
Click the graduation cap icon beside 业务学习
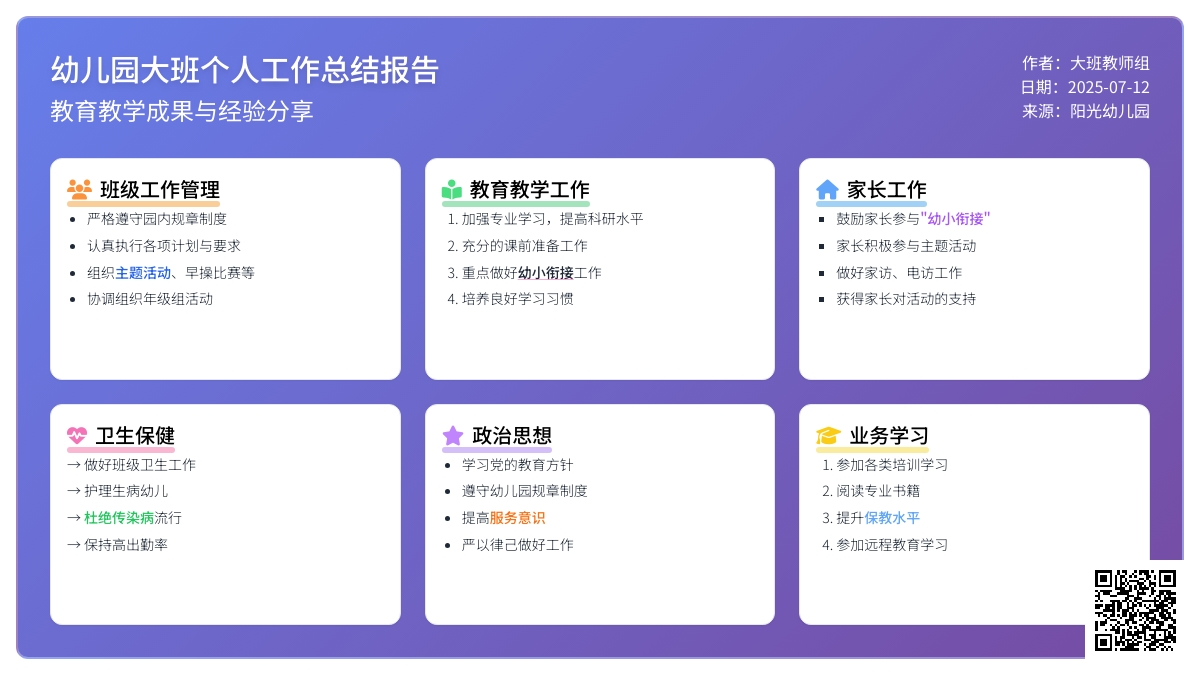(x=829, y=435)
